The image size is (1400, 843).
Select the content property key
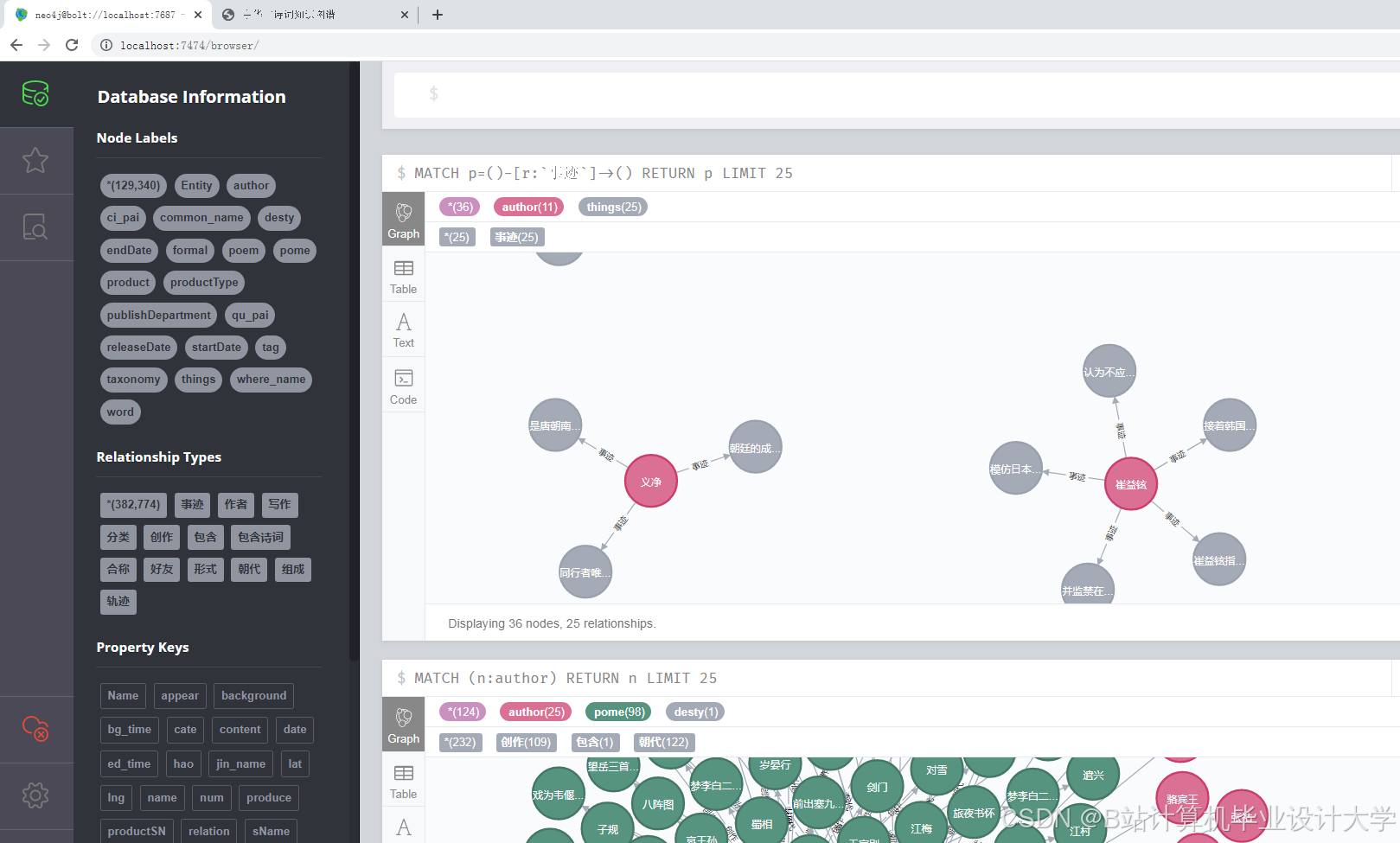(240, 730)
